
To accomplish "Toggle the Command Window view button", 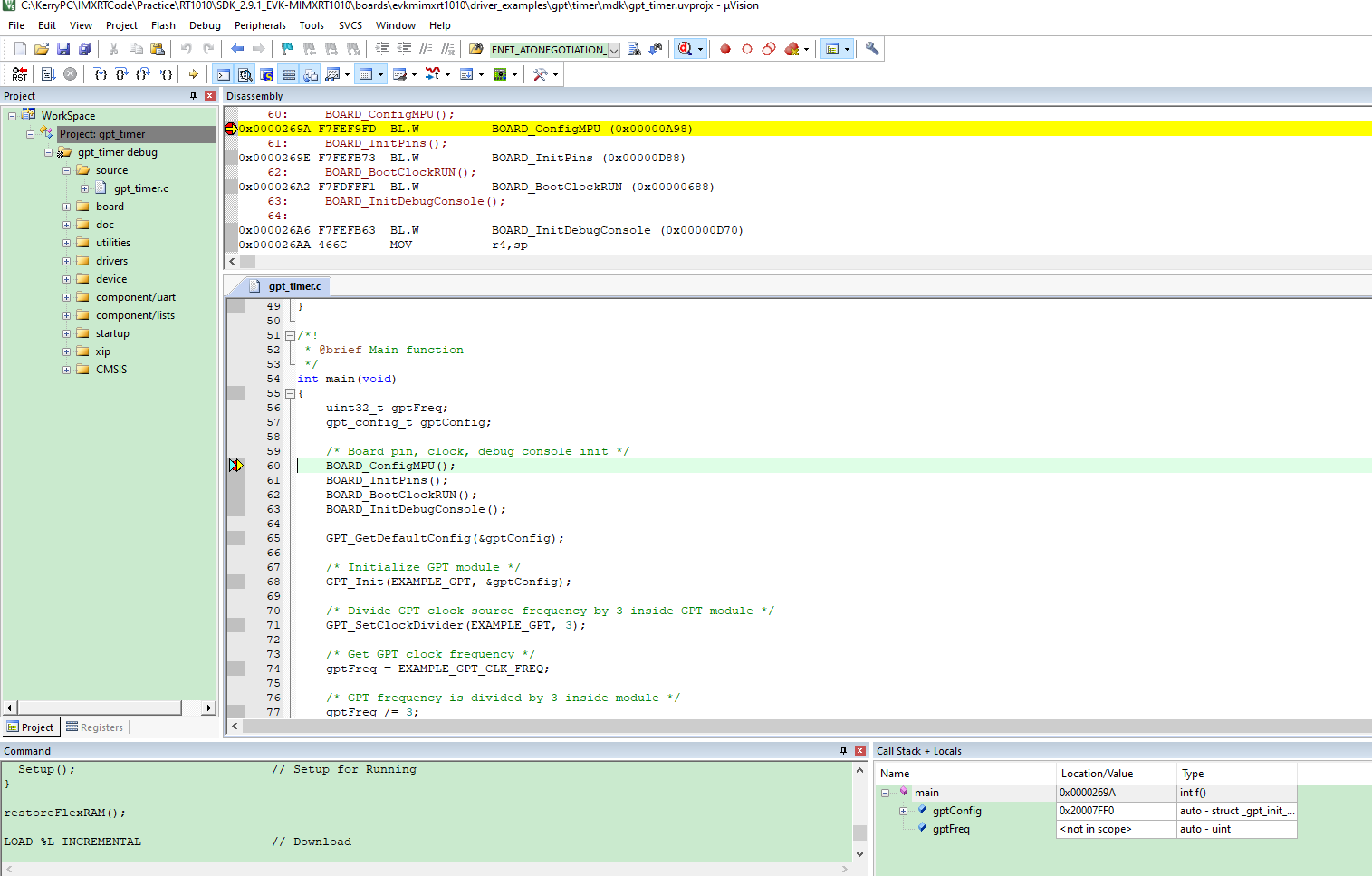I will [x=223, y=74].
